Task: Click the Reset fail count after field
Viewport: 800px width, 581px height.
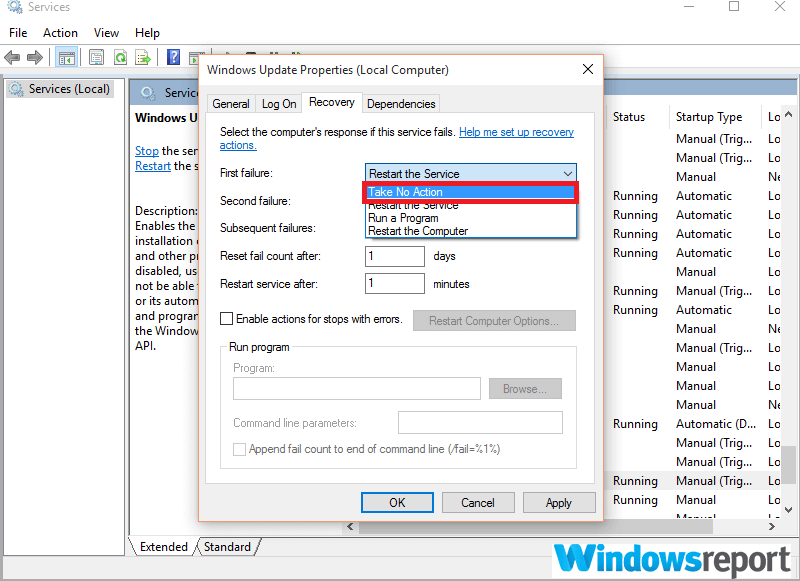Action: tap(395, 256)
